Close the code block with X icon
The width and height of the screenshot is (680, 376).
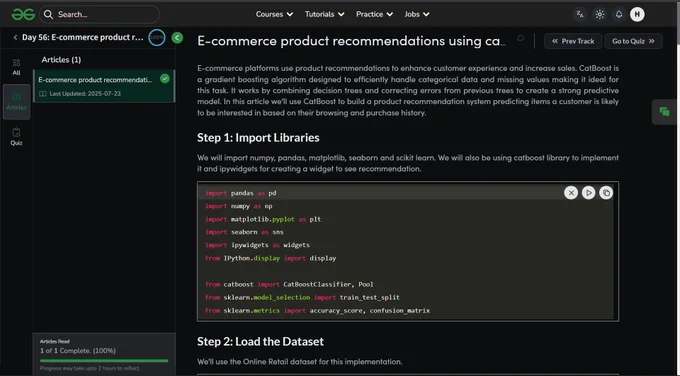click(x=571, y=193)
